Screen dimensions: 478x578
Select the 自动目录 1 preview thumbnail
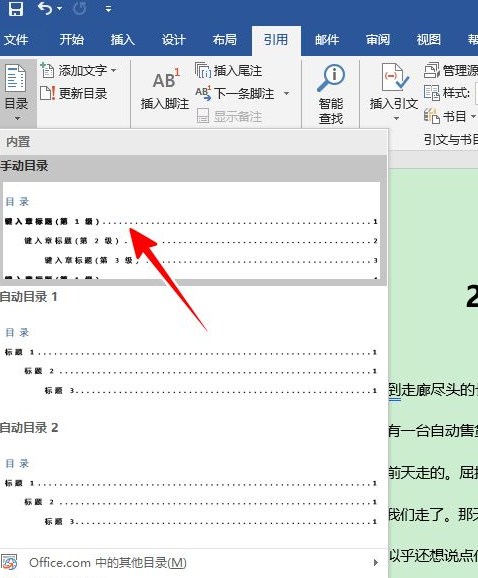point(191,361)
